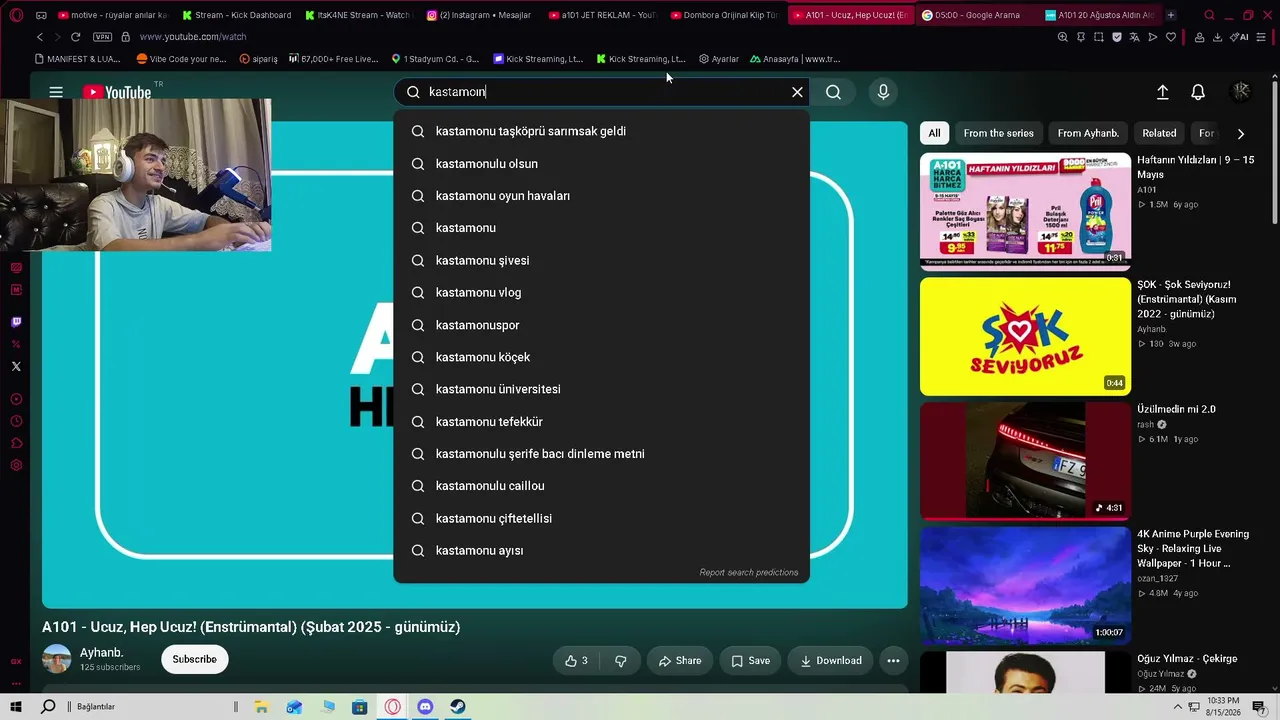Start voice search with the microphone
1280x720 pixels.
tap(883, 92)
